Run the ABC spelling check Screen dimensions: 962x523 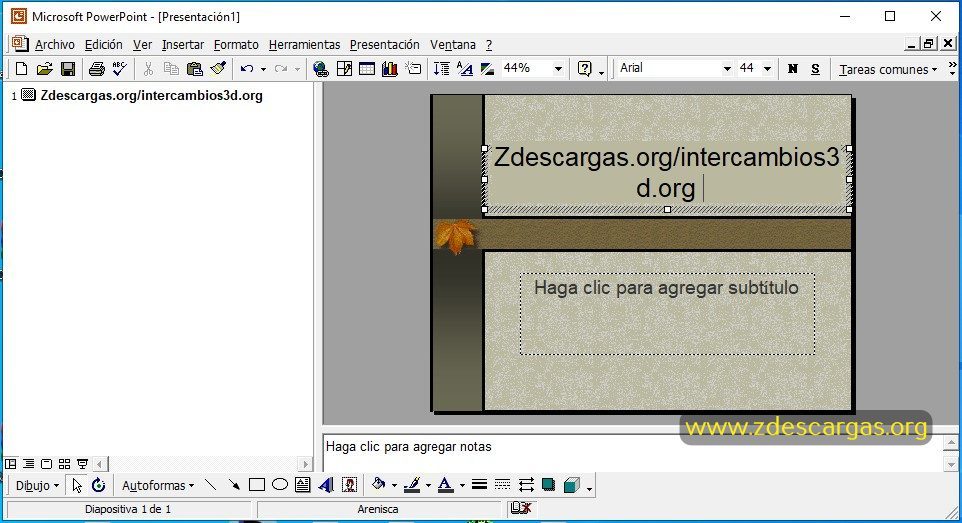(x=120, y=69)
